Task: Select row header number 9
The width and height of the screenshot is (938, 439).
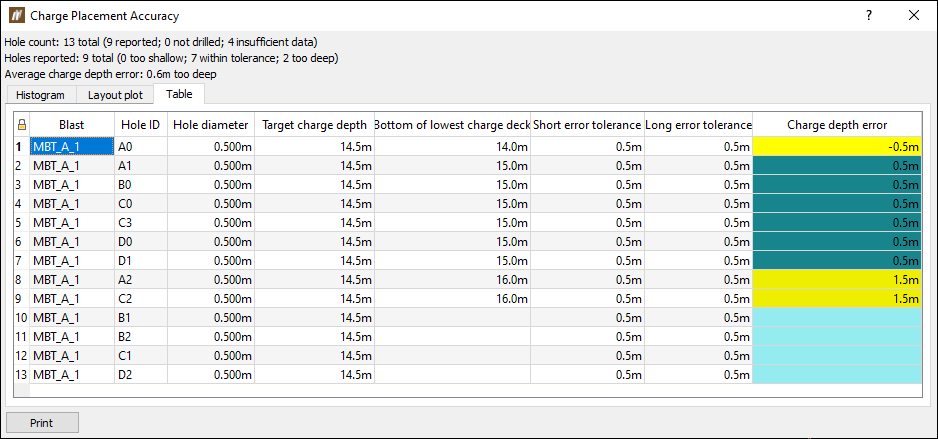Action: [x=22, y=298]
